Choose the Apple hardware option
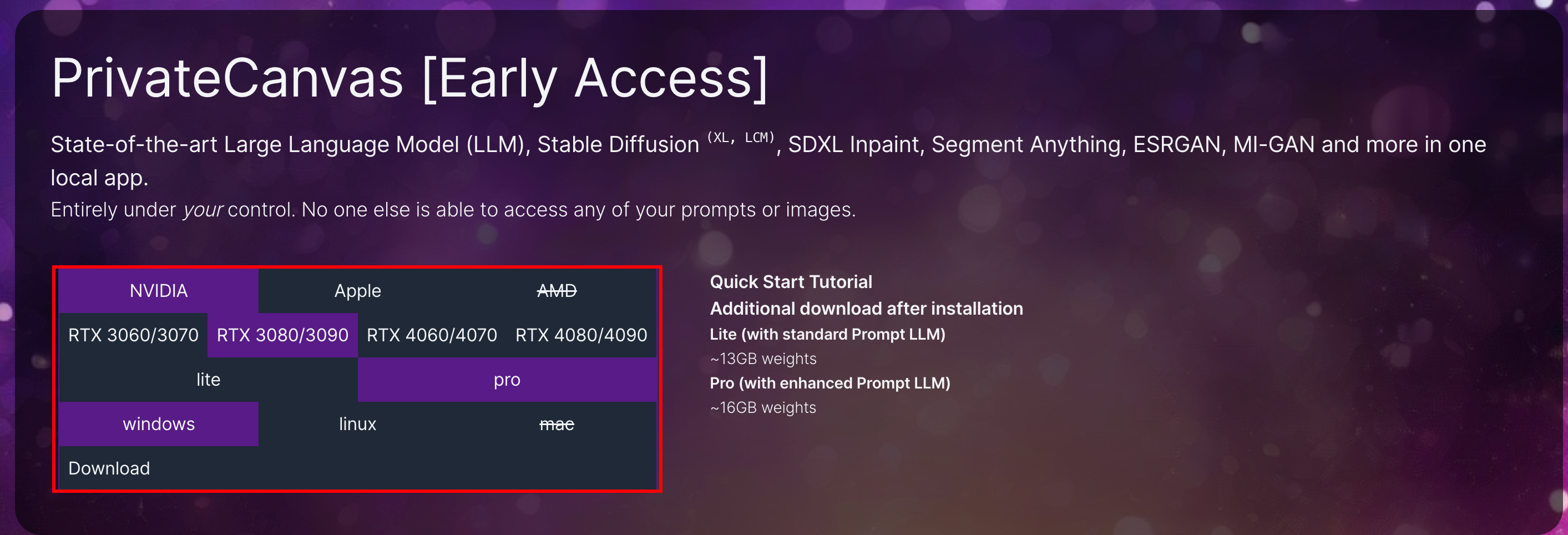The image size is (1568, 535). click(x=357, y=291)
